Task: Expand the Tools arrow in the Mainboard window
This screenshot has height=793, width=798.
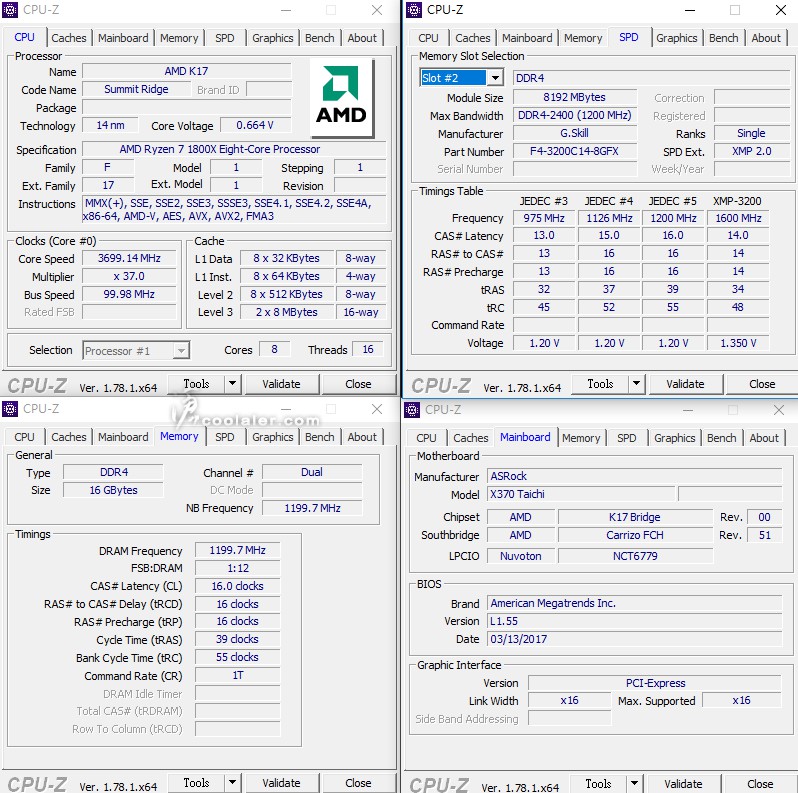Action: point(634,783)
